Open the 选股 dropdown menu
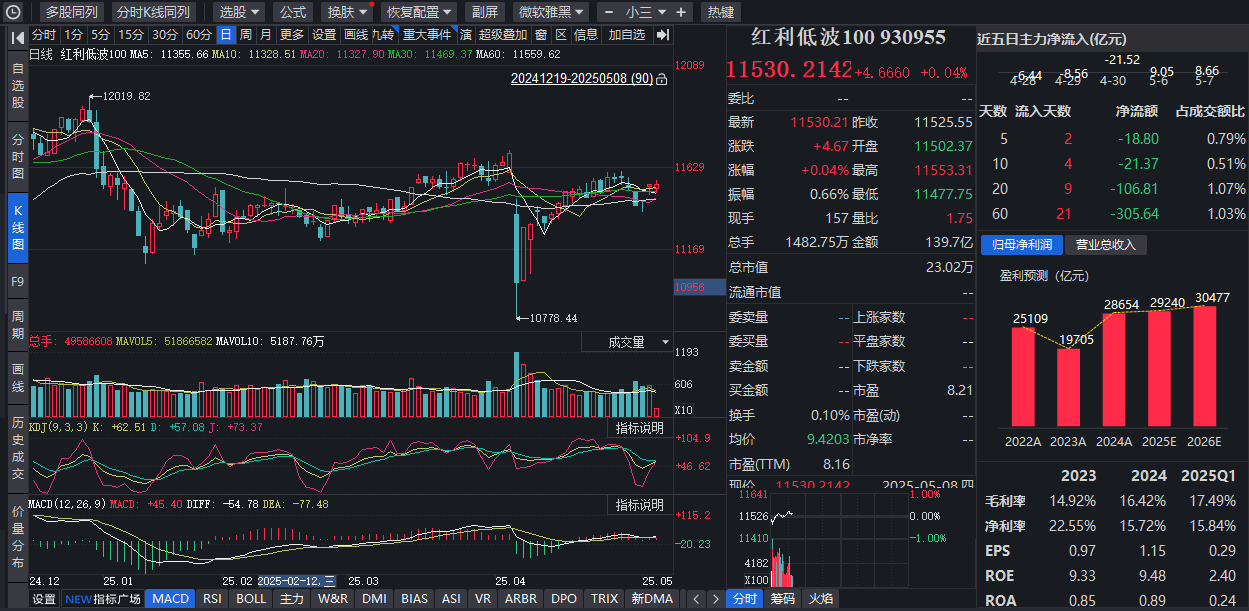Image resolution: width=1249 pixels, height=611 pixels. pos(239,12)
